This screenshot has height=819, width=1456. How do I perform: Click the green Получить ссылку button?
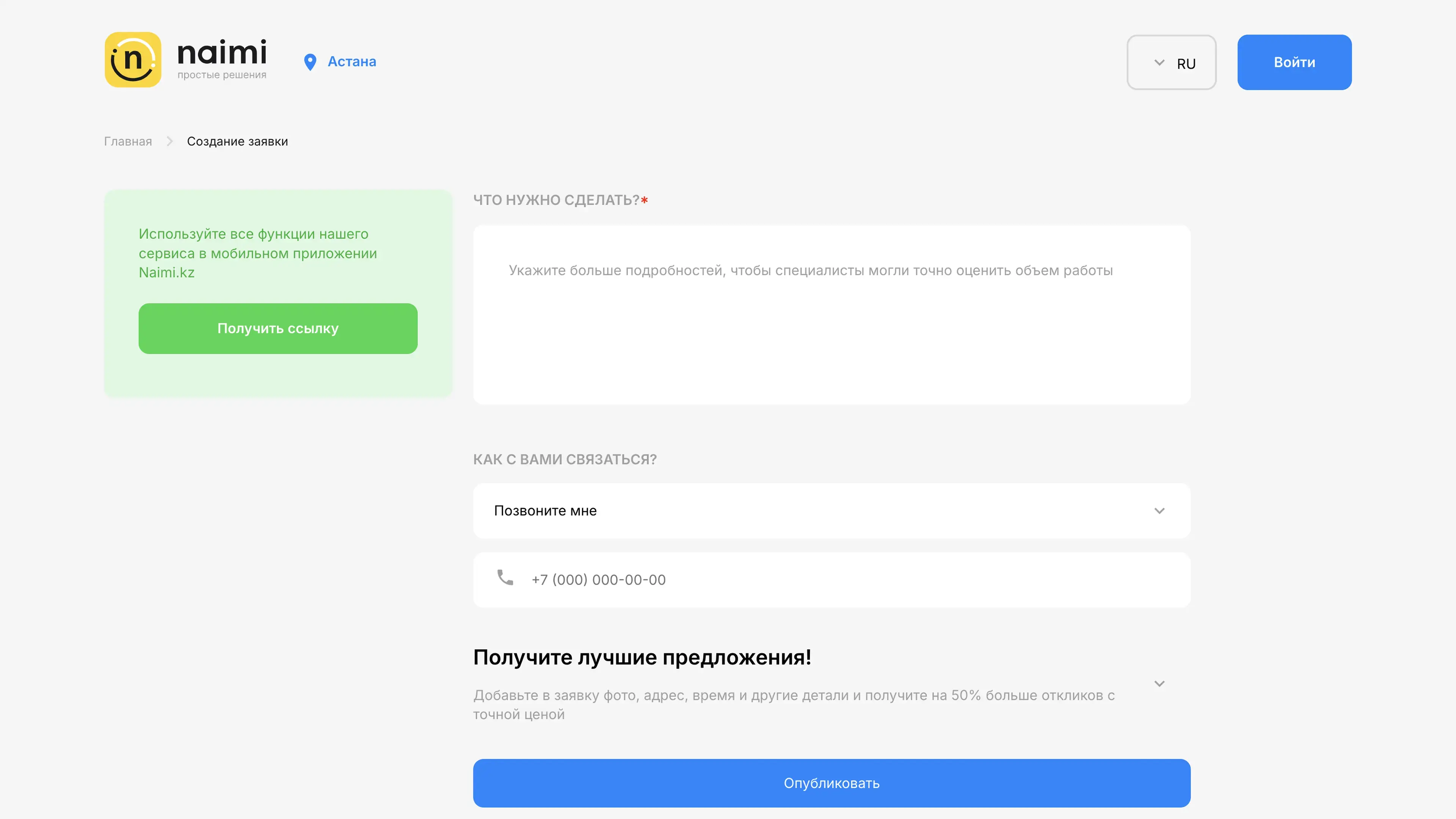[x=278, y=328]
